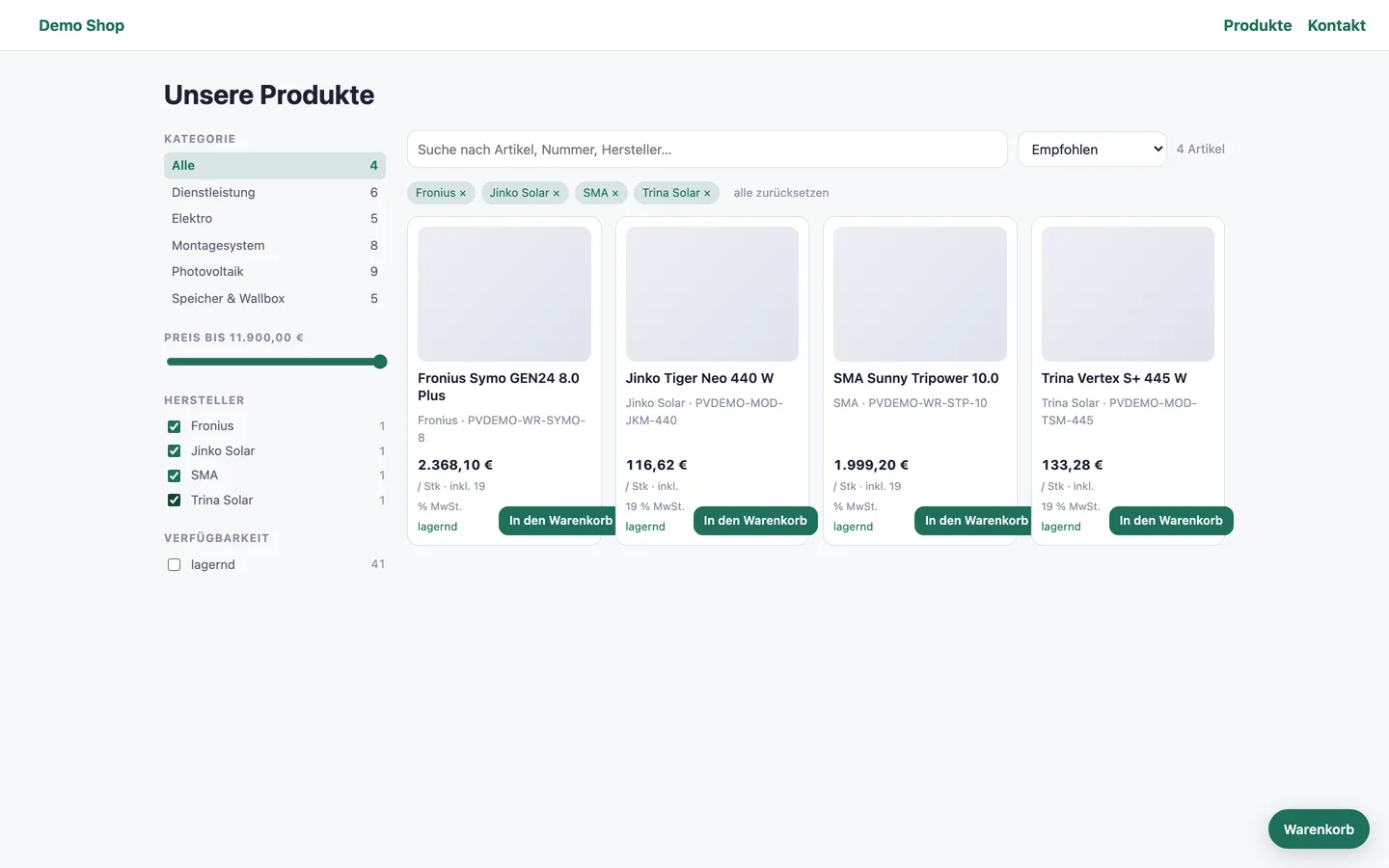Open the Kontakt page

tap(1336, 25)
